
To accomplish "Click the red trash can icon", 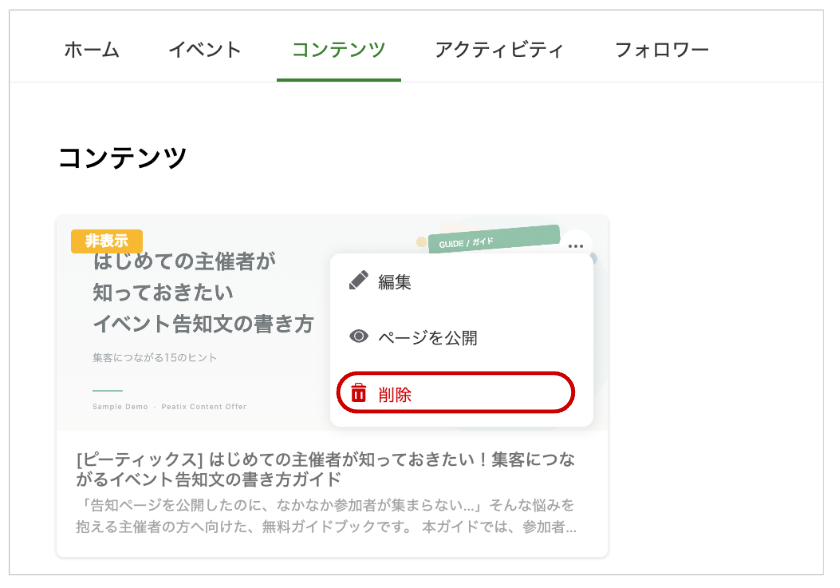I will (358, 393).
